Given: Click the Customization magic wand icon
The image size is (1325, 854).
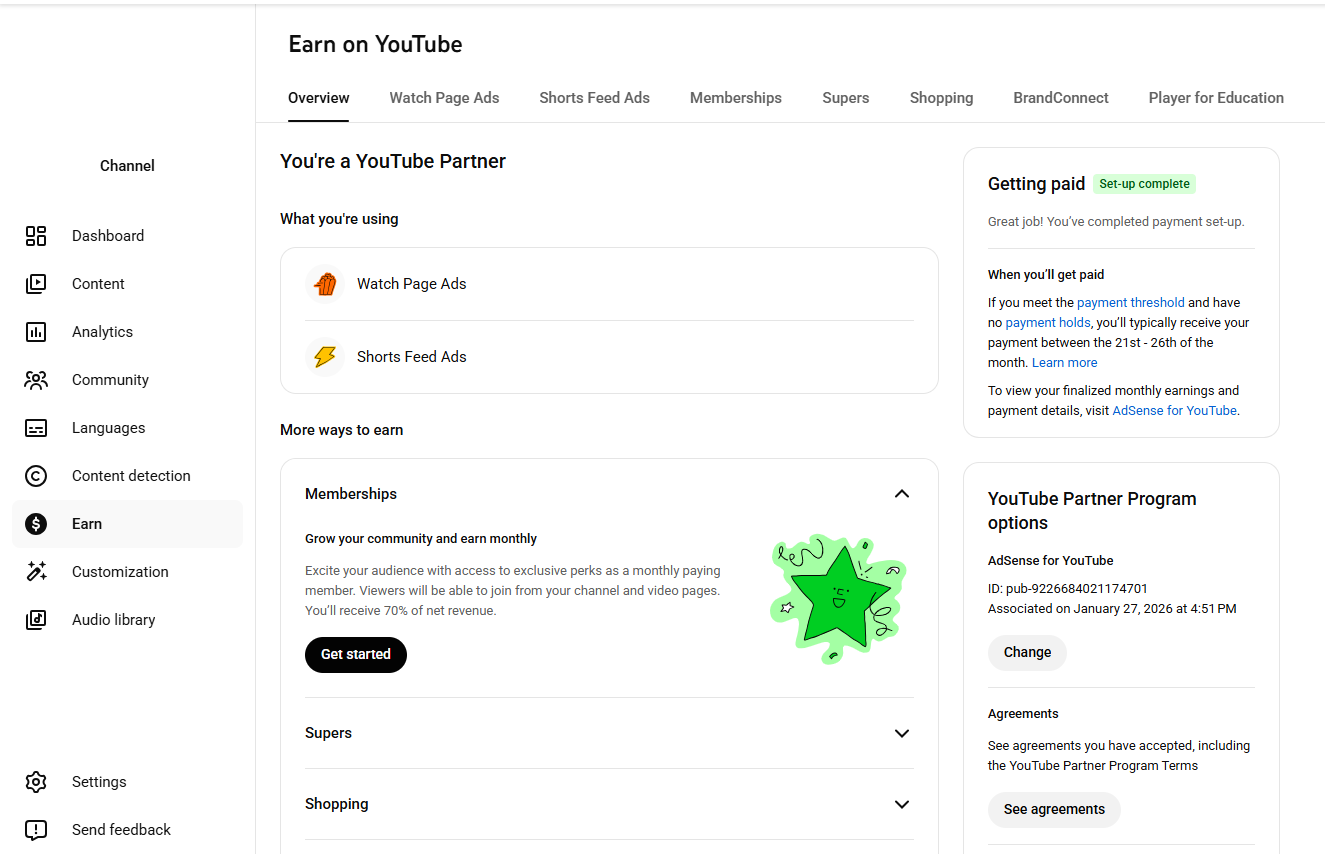Looking at the screenshot, I should tap(36, 572).
